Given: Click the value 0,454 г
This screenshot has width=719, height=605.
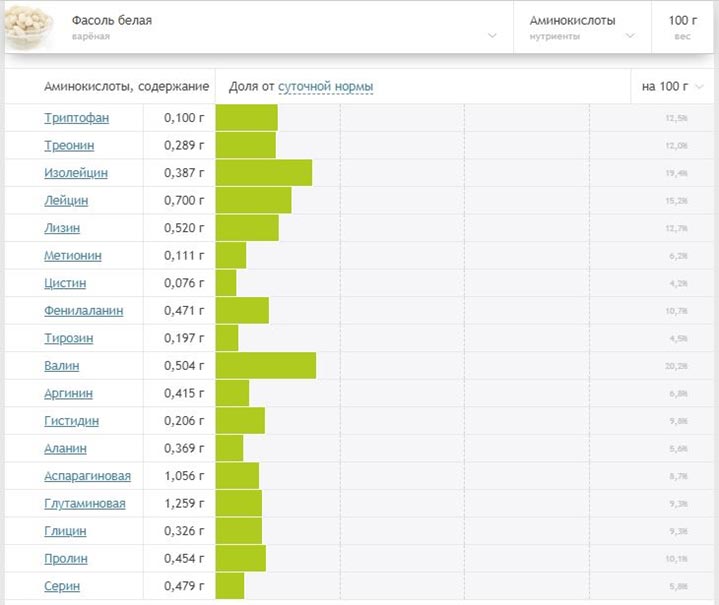Looking at the screenshot, I should 184,558.
